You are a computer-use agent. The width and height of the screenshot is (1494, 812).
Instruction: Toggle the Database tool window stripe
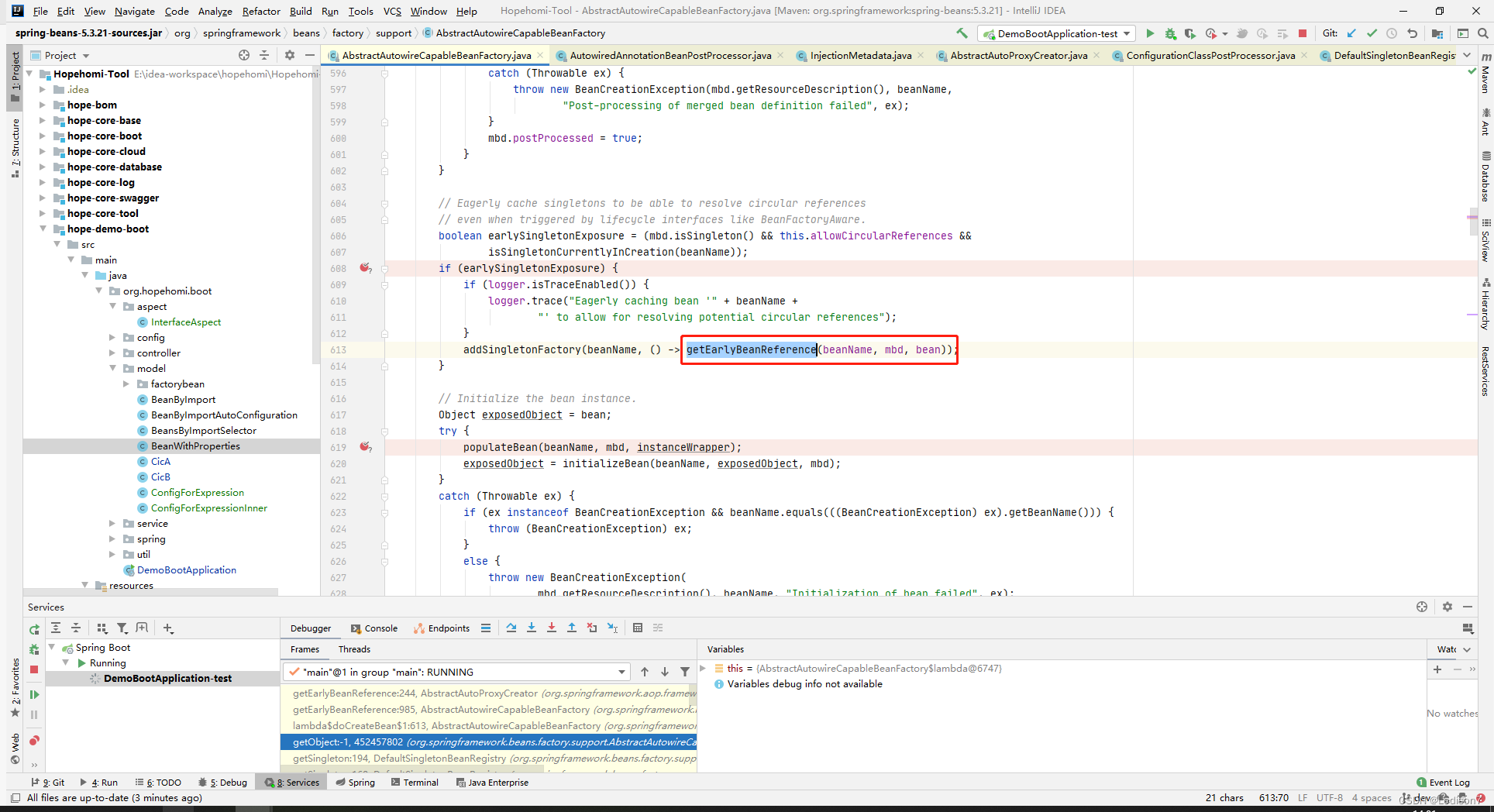(1485, 176)
